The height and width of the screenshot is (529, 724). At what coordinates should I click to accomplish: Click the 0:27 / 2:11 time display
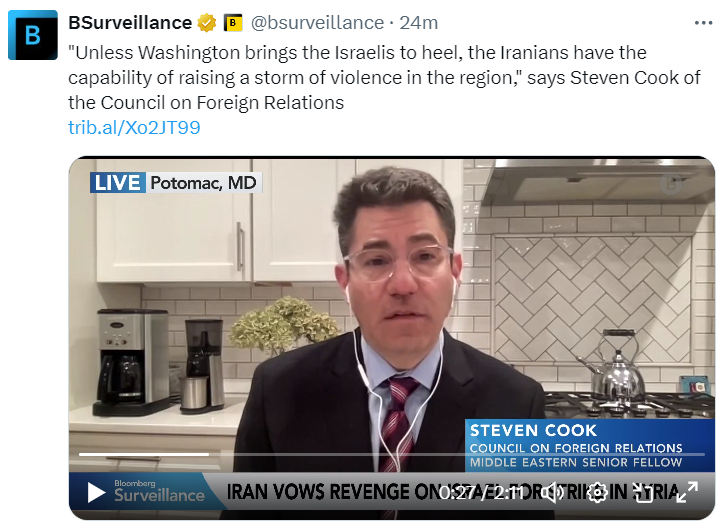tap(481, 493)
